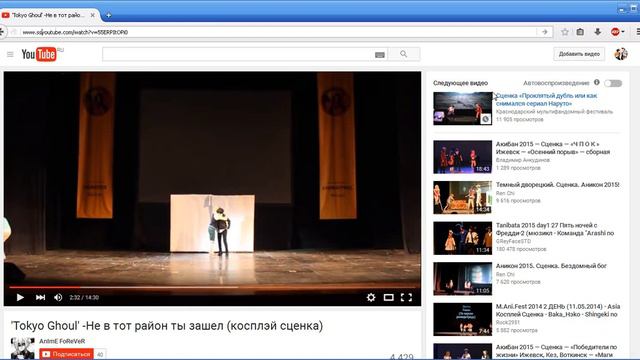Toggle the Автовоспроизведение switch
This screenshot has width=640, height=360.
[x=613, y=83]
